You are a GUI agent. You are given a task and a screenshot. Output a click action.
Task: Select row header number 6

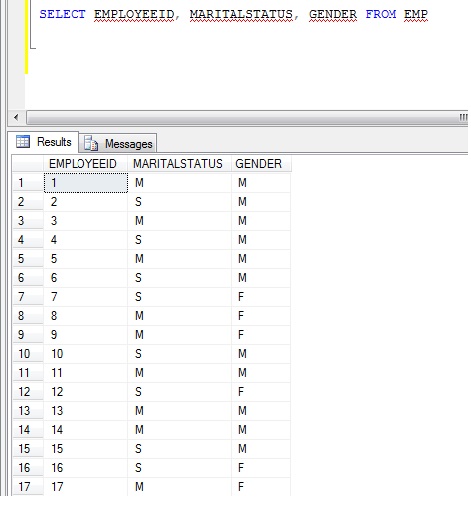pos(28,278)
